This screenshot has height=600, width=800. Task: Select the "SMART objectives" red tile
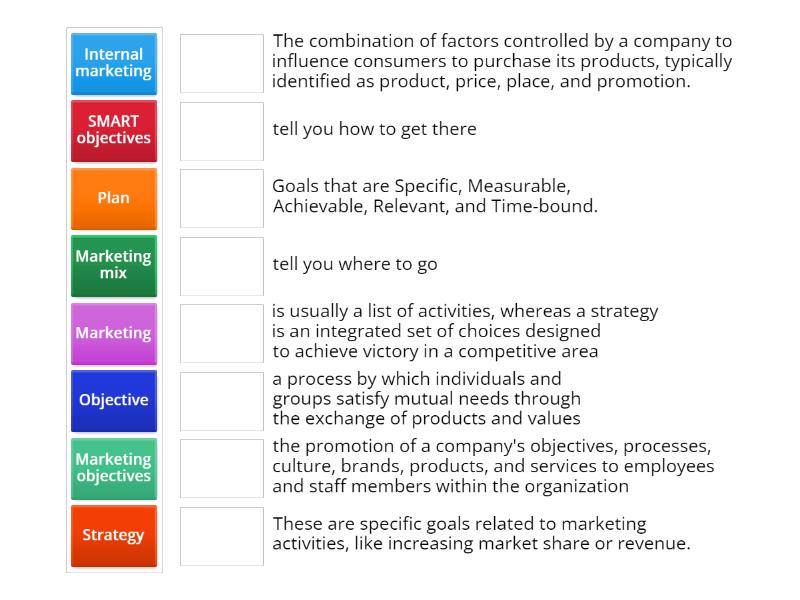tap(113, 131)
